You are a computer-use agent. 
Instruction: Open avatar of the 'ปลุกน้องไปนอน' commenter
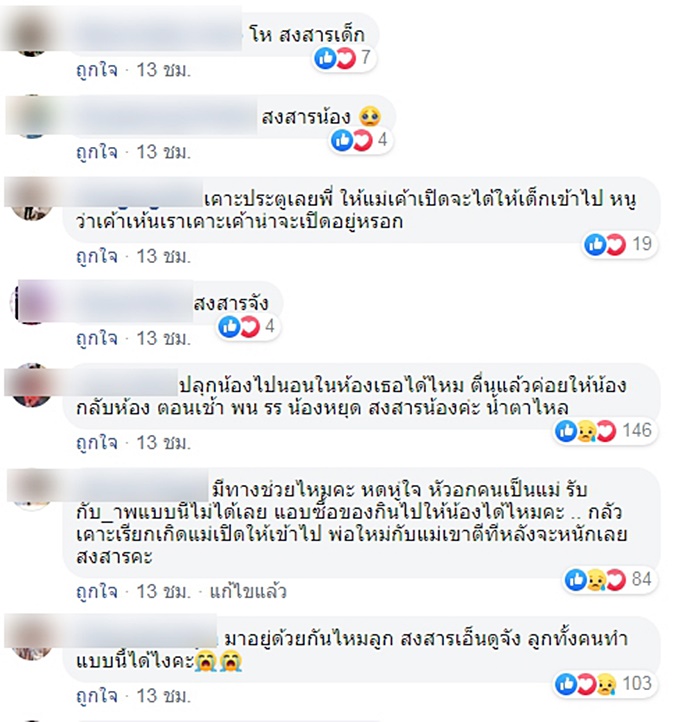pyautogui.click(x=31, y=385)
